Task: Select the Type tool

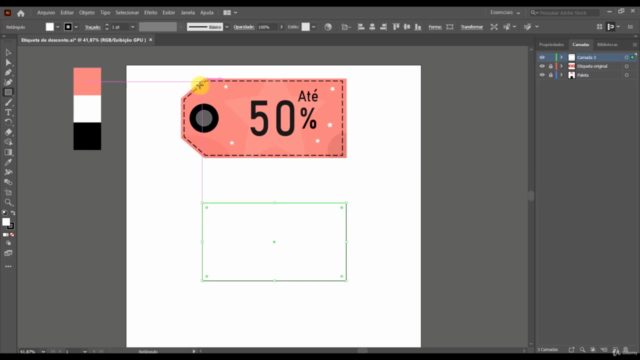Action: (8, 112)
